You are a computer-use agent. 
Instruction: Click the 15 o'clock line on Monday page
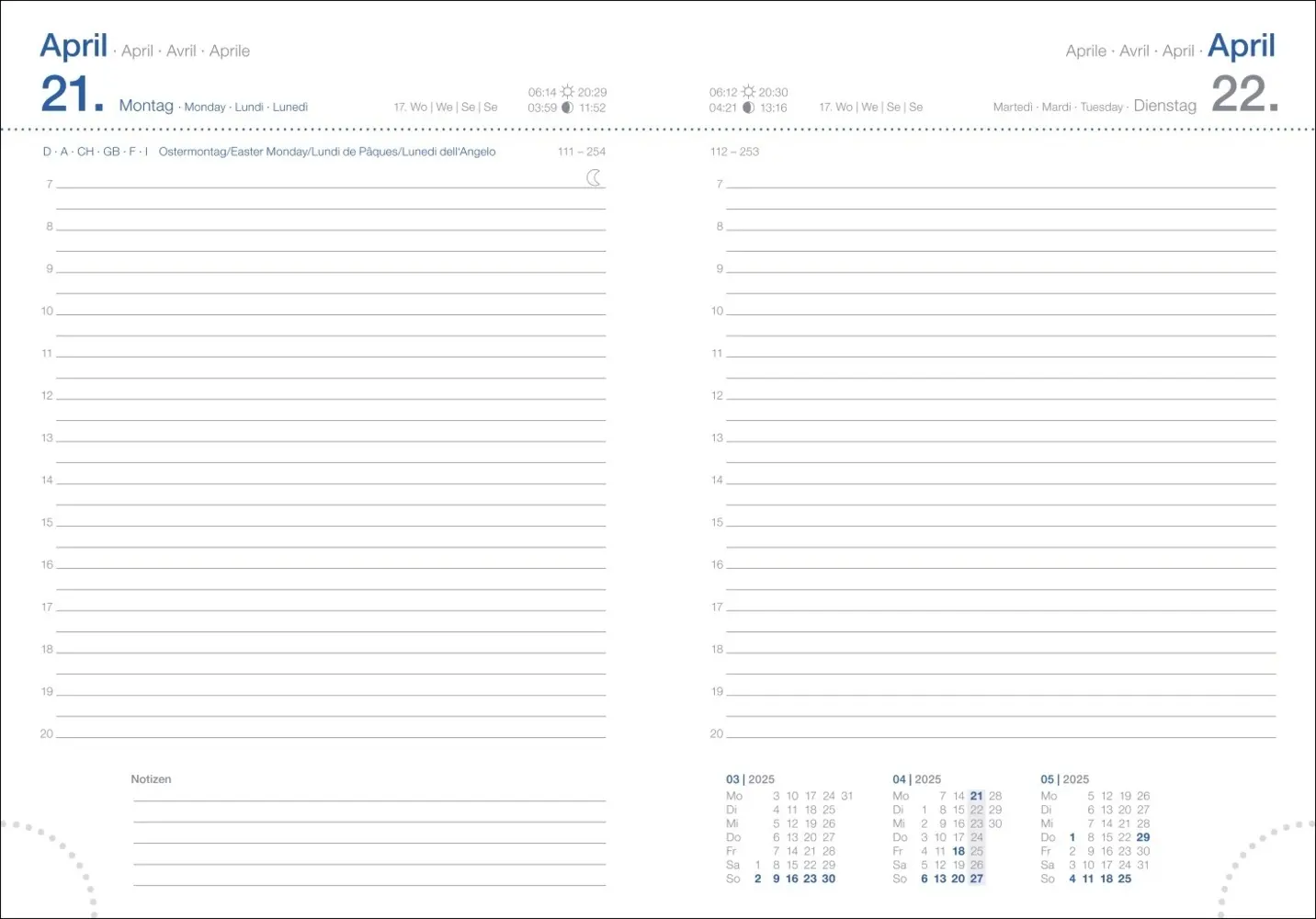[x=331, y=526]
